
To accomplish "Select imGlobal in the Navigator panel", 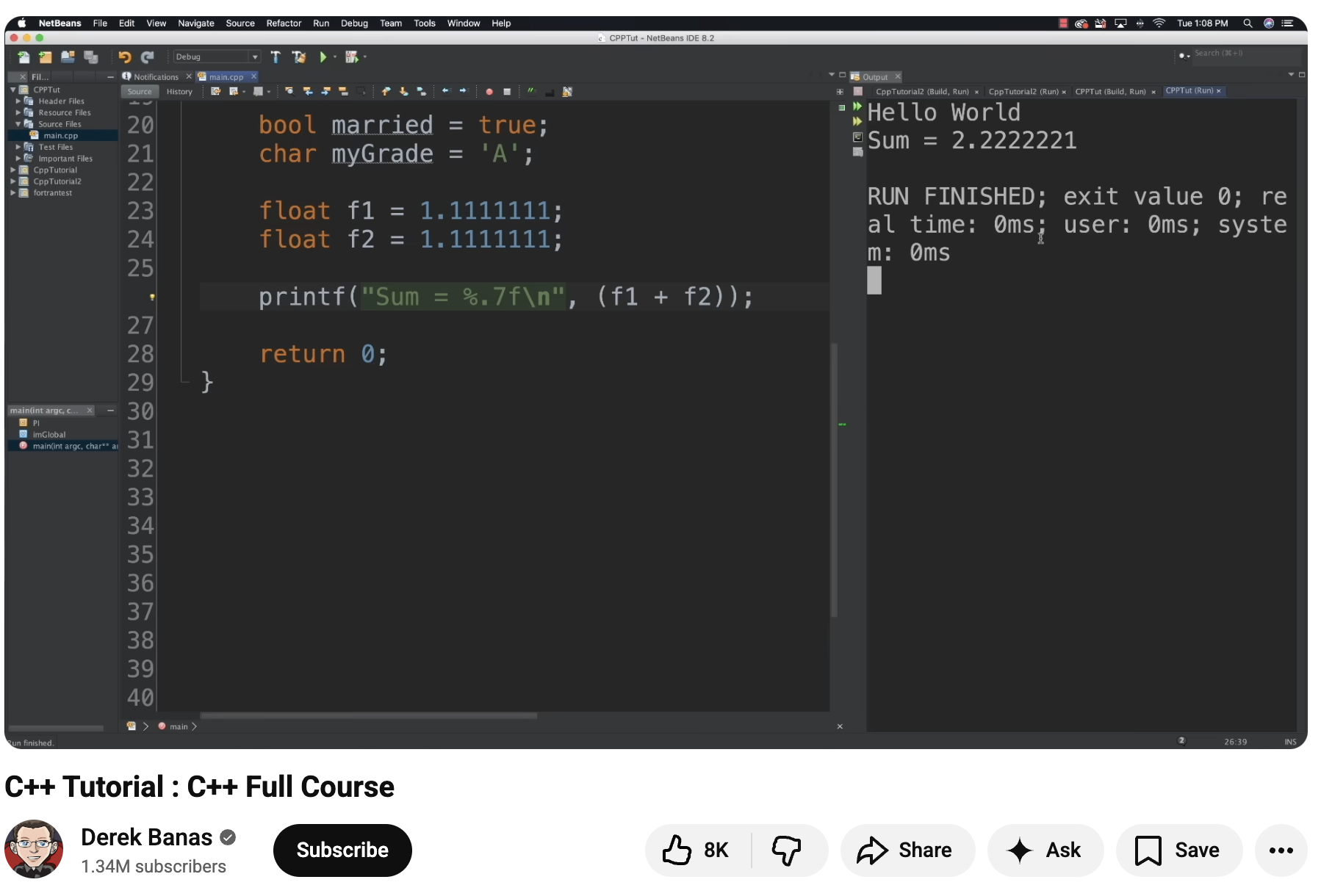I will tap(48, 435).
